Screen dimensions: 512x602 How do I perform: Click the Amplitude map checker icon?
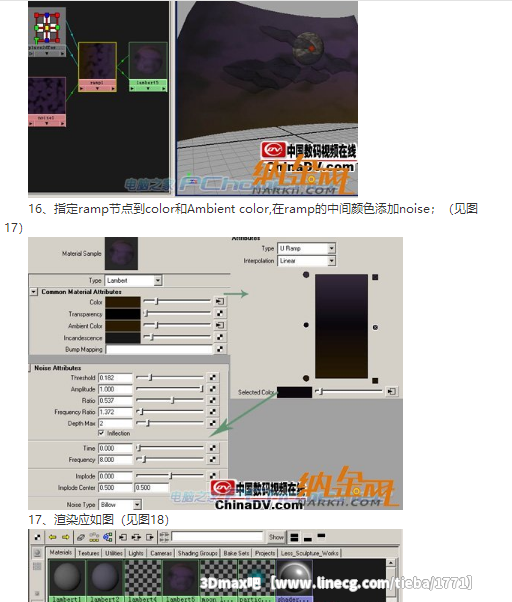point(213,389)
